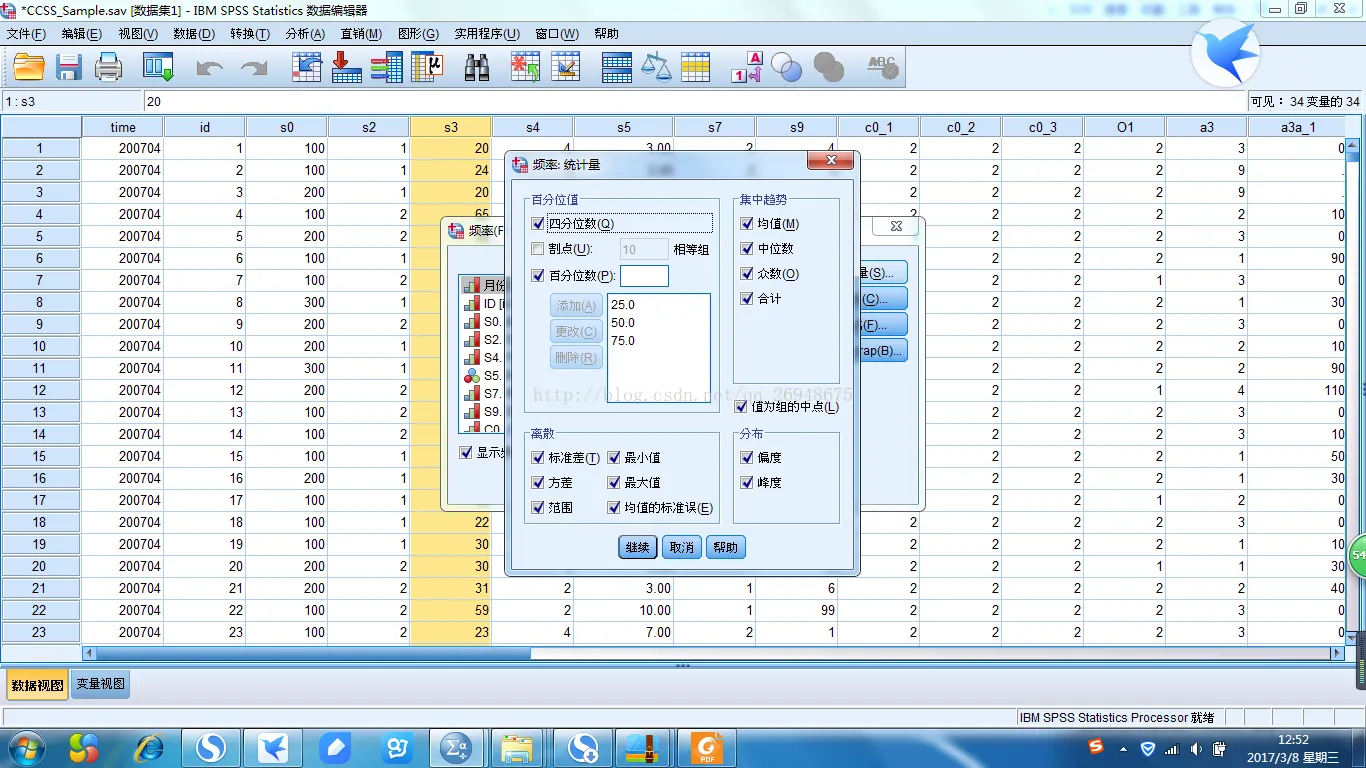
Task: Toggle the 百分位数(P) checkbox
Action: point(538,275)
